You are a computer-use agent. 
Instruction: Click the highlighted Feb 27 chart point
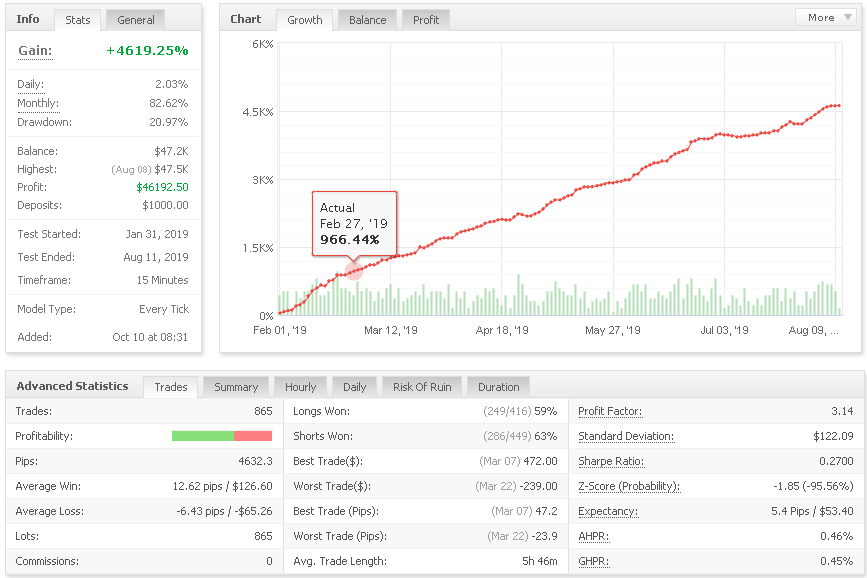click(354, 271)
